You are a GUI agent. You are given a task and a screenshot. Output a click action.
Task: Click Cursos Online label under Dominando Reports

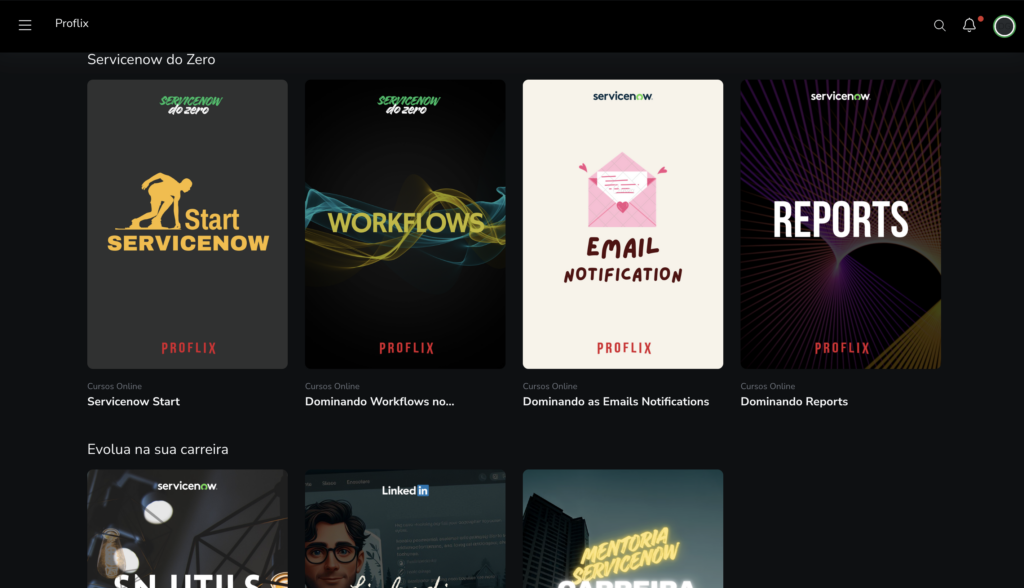click(767, 386)
